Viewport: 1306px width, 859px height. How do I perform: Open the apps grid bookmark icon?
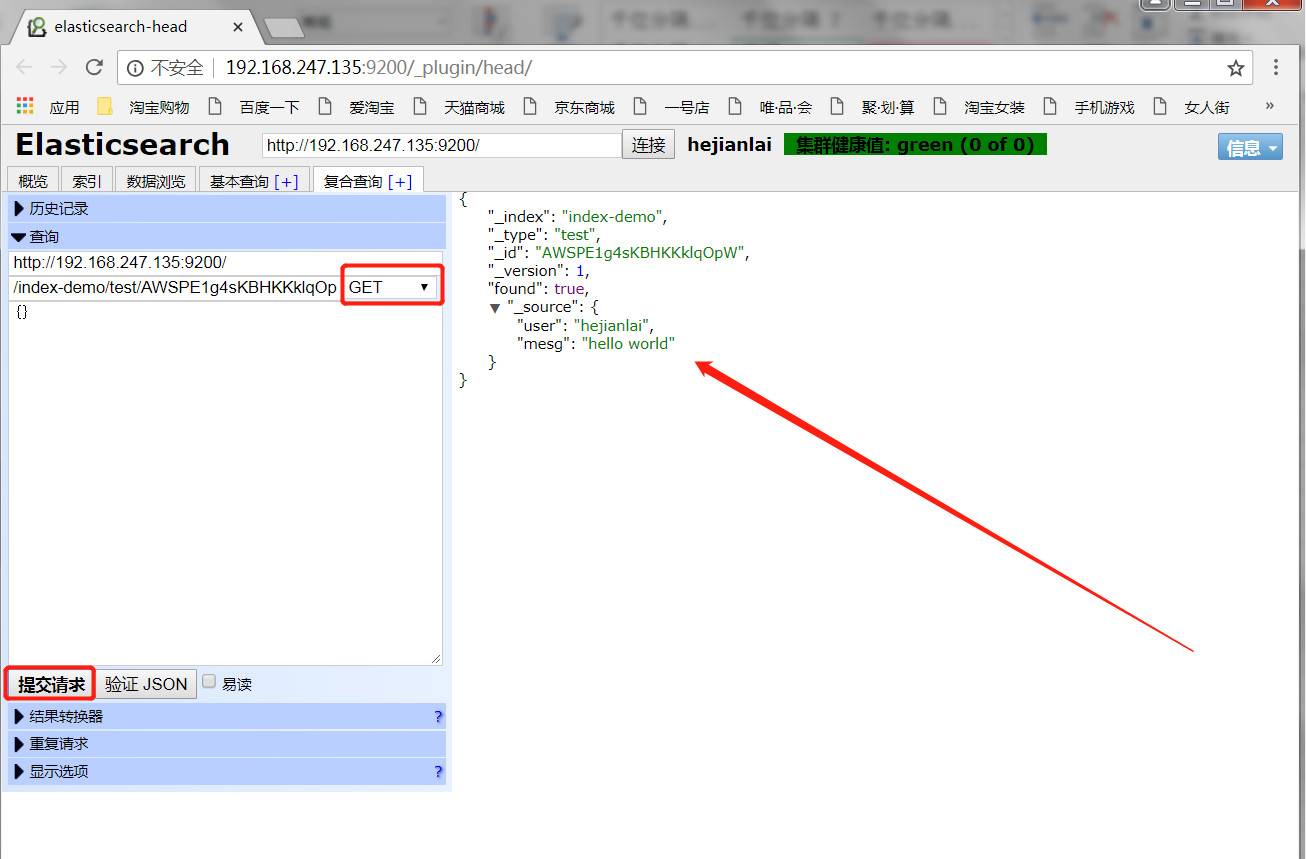point(25,106)
